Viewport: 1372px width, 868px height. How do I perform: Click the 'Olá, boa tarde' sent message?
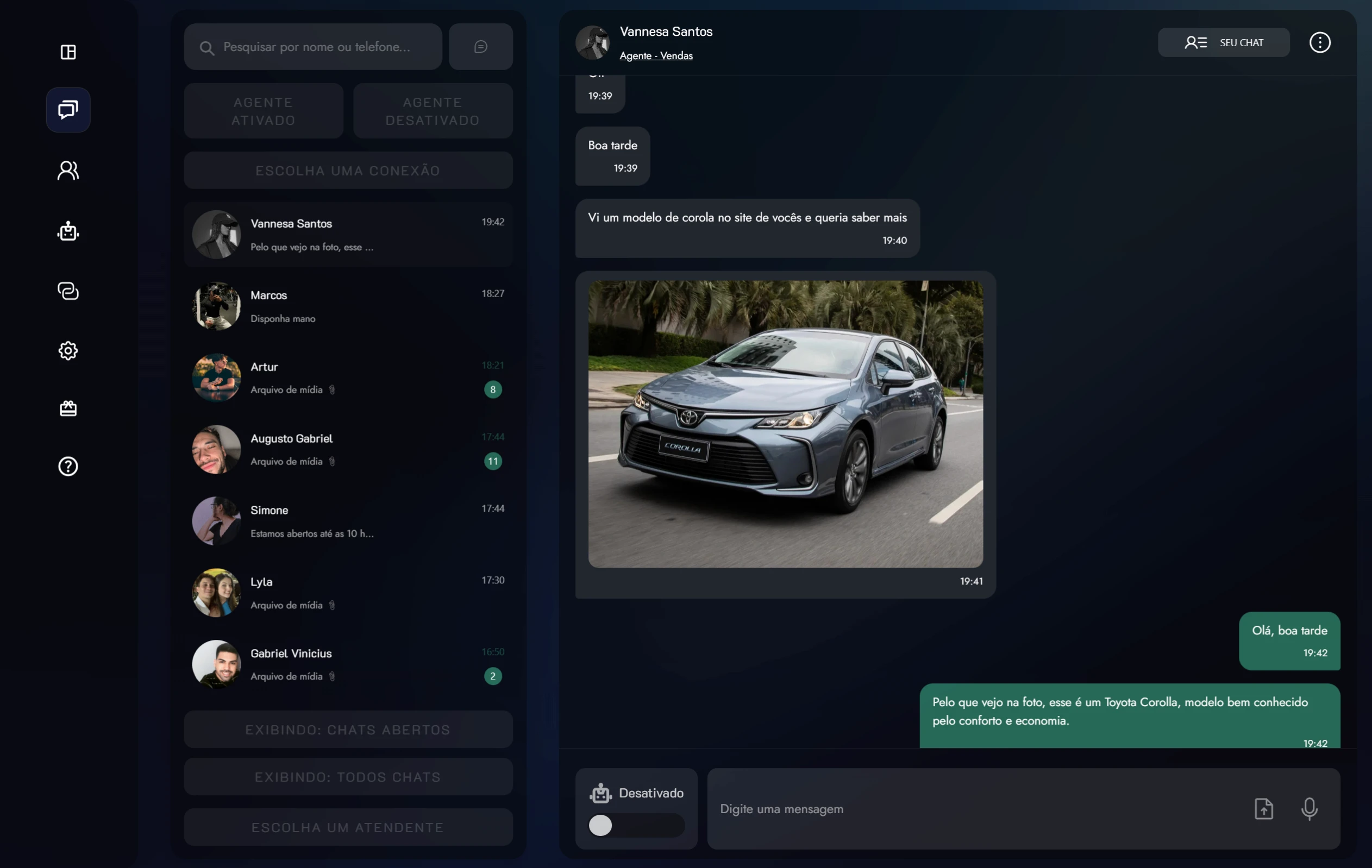click(1289, 641)
